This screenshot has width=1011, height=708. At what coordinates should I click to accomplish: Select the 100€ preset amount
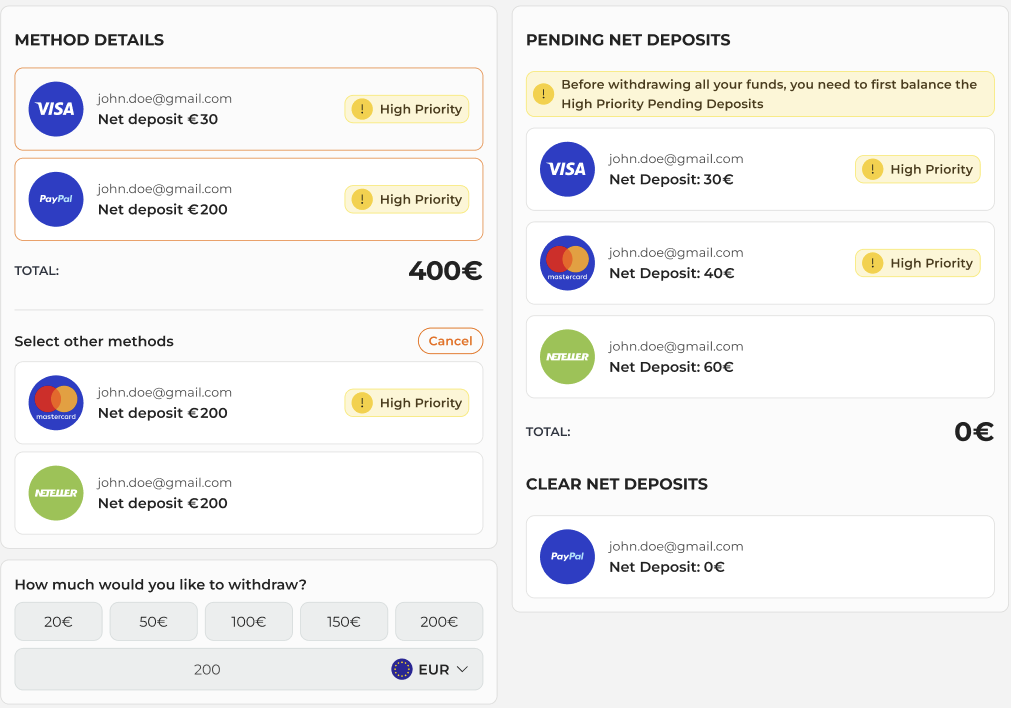point(248,621)
